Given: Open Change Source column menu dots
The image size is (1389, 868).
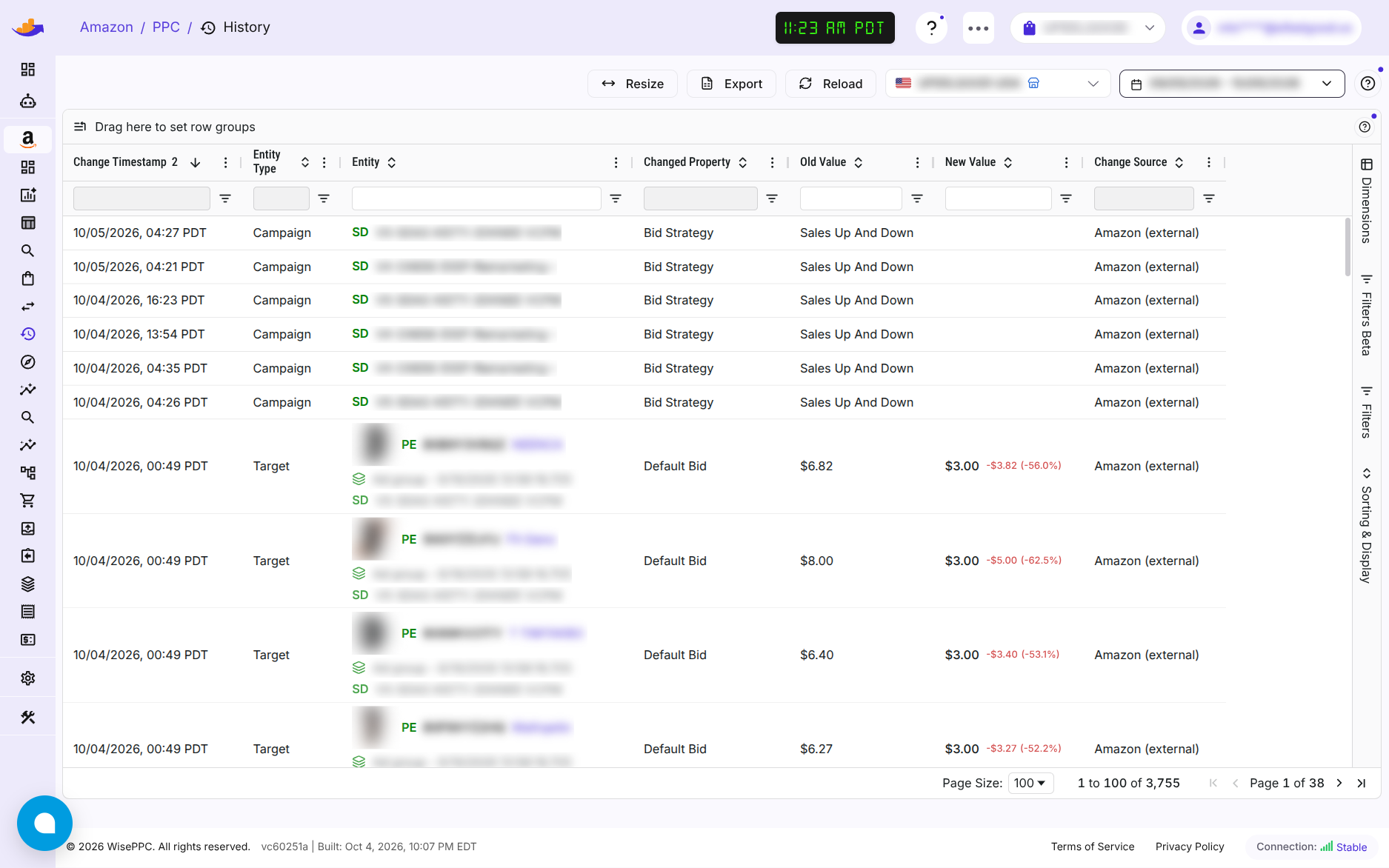Looking at the screenshot, I should pos(1209,162).
